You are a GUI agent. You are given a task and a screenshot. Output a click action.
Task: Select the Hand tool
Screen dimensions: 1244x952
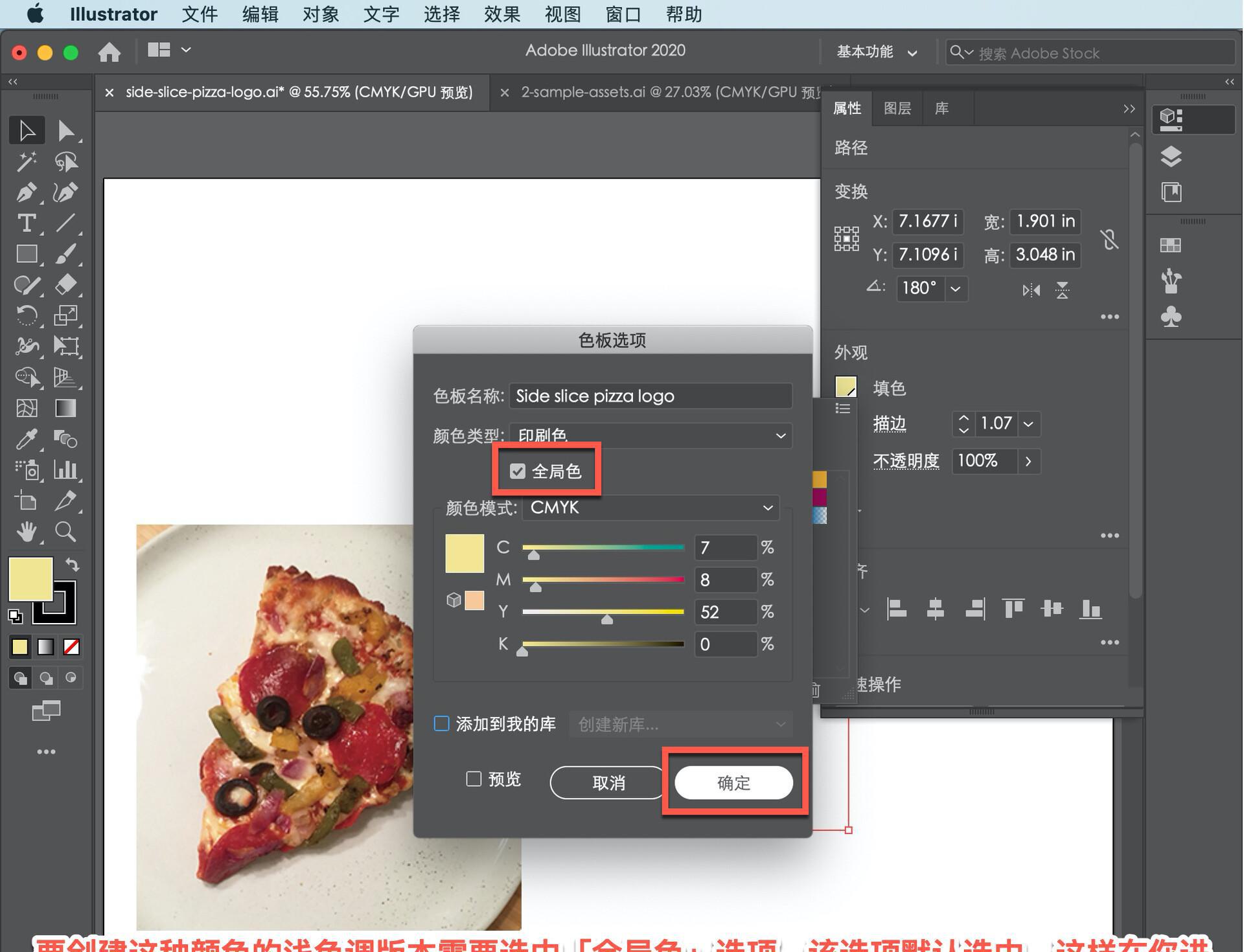coord(27,532)
